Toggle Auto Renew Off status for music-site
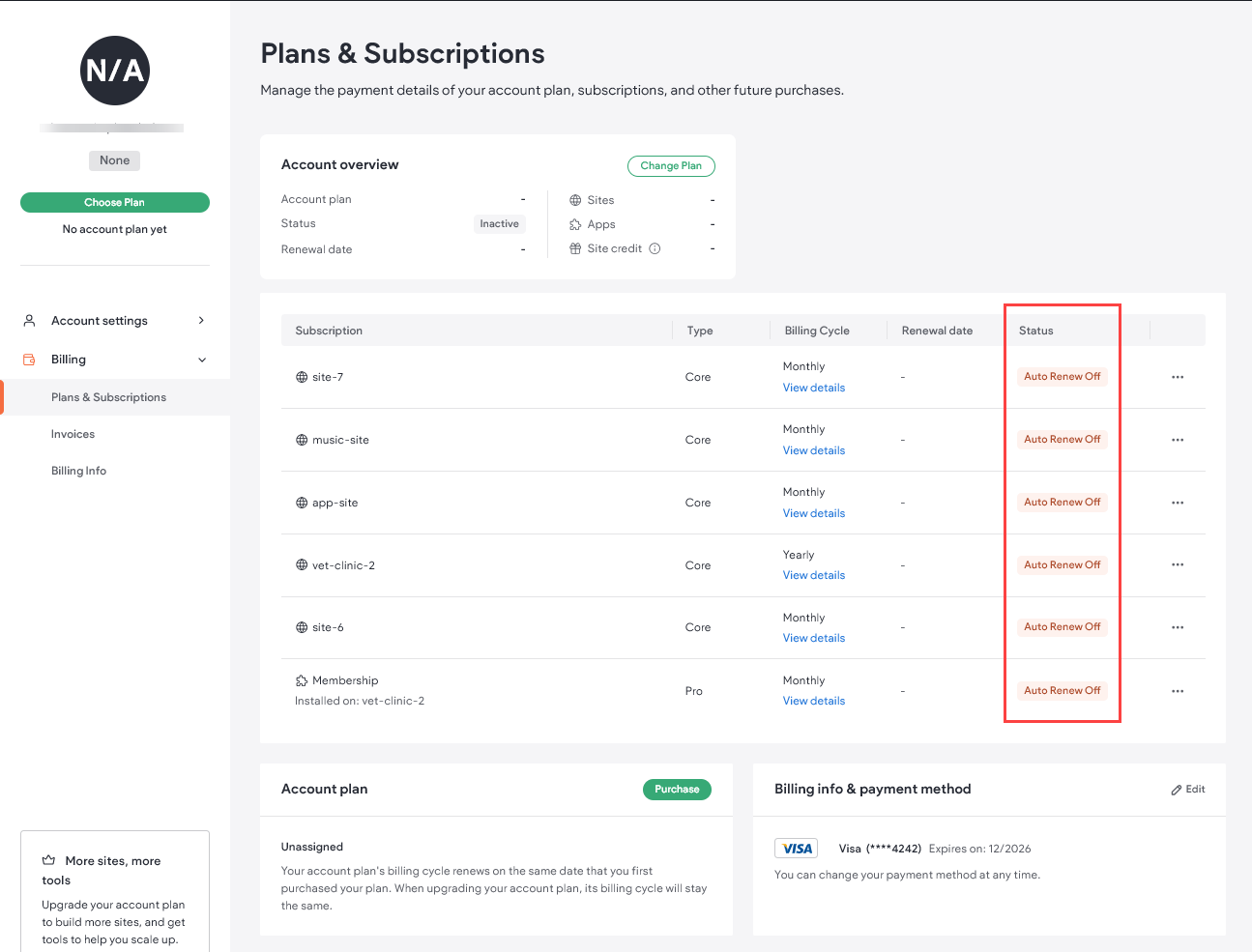Viewport: 1252px width, 952px height. pos(1062,439)
